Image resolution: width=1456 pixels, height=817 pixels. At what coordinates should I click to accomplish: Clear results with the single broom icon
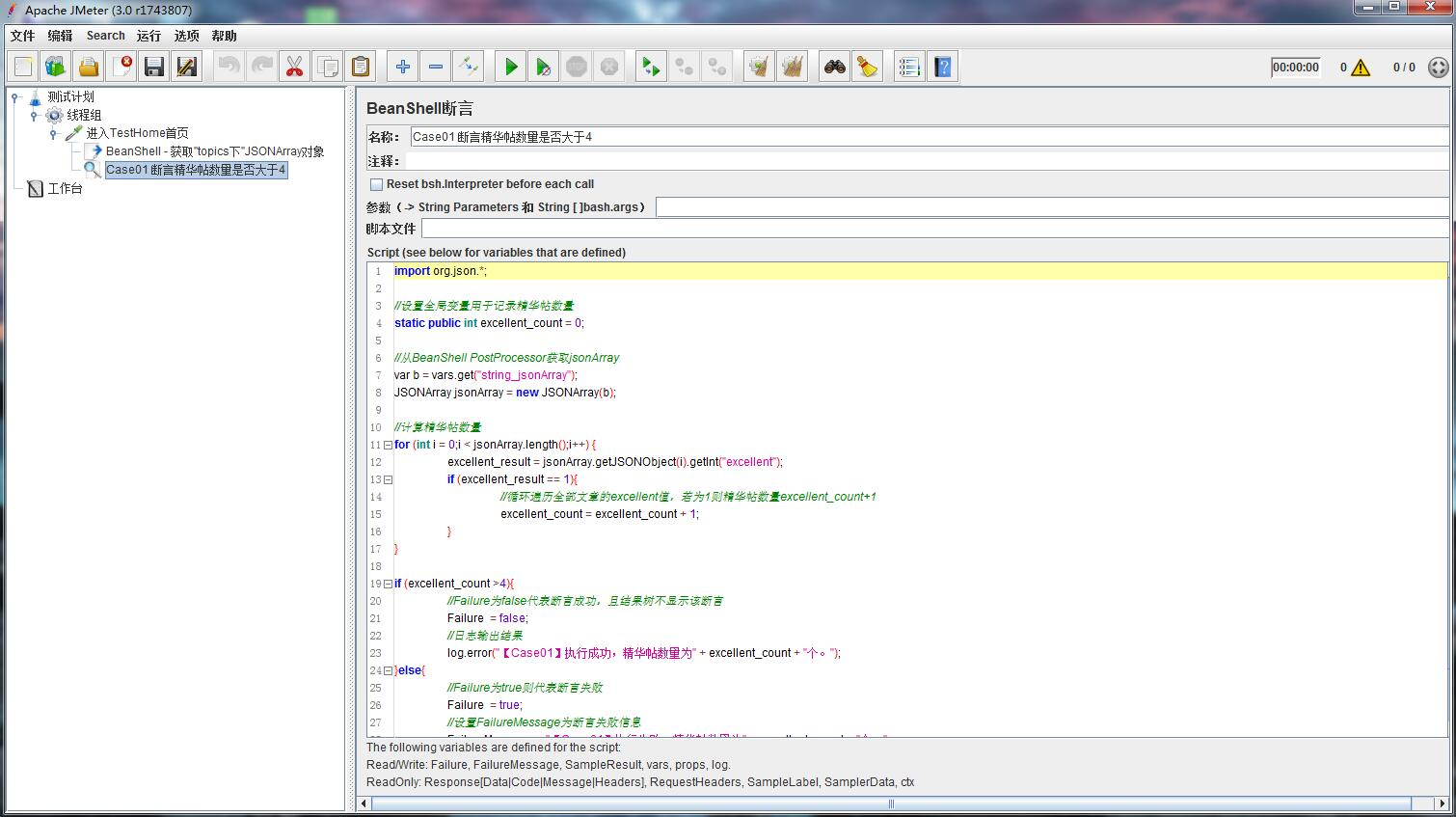pos(760,67)
